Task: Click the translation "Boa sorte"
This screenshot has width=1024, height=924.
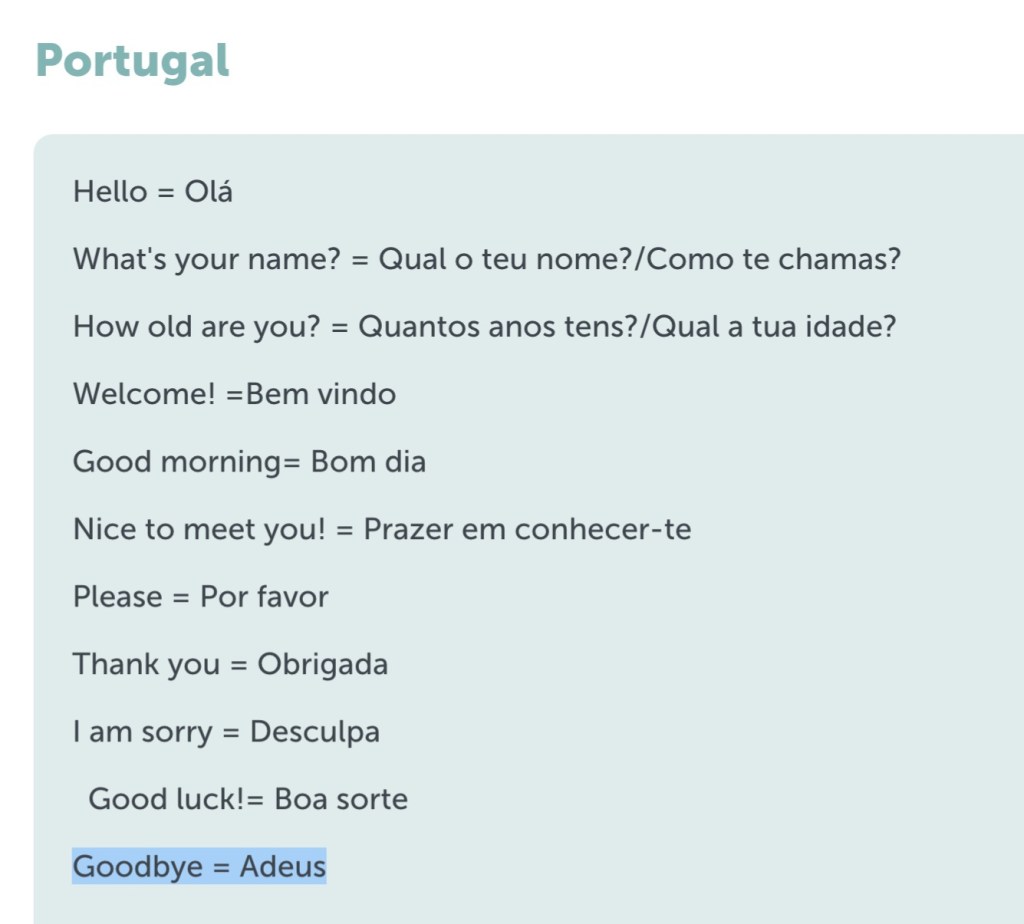Action: pos(341,799)
